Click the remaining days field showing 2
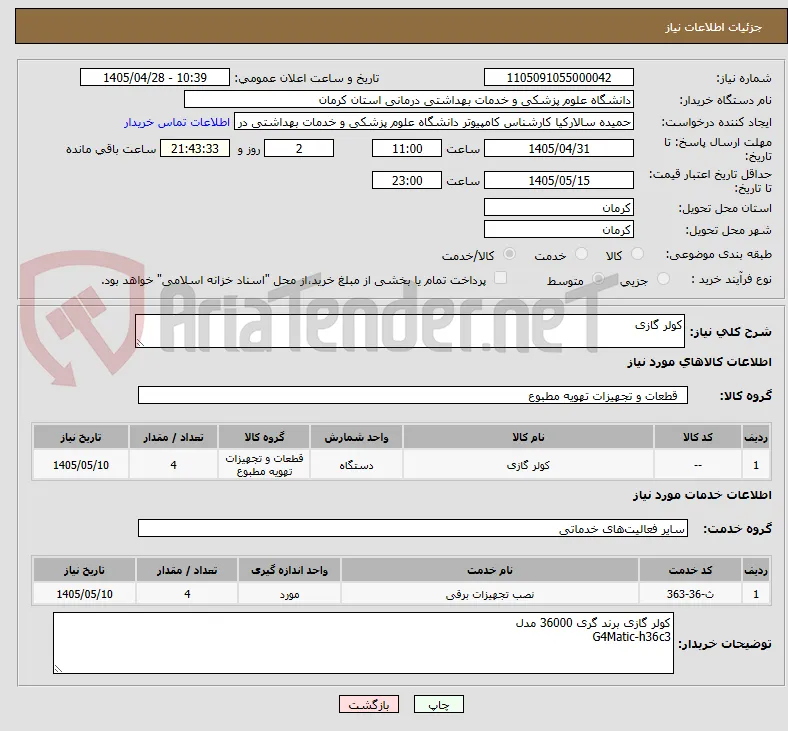The image size is (788, 731). 299,149
